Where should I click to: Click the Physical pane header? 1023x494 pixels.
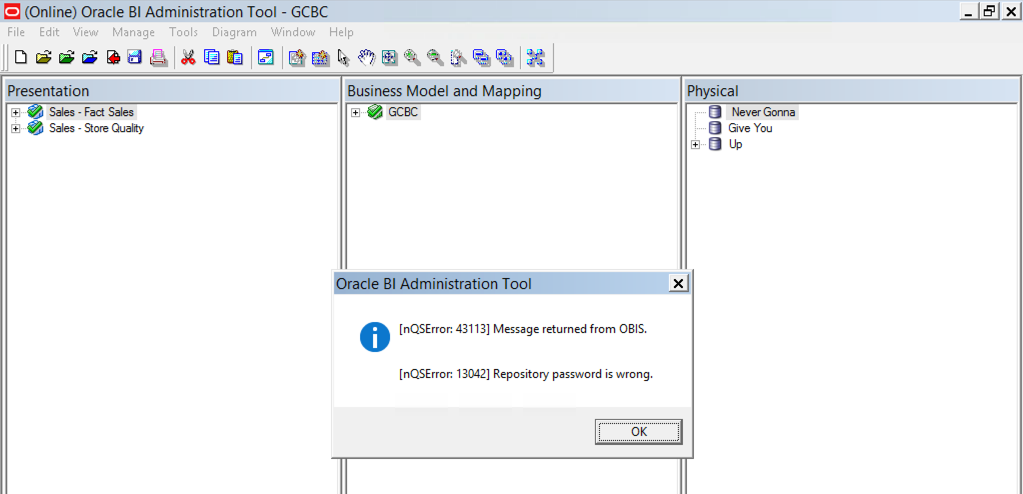pyautogui.click(x=852, y=91)
